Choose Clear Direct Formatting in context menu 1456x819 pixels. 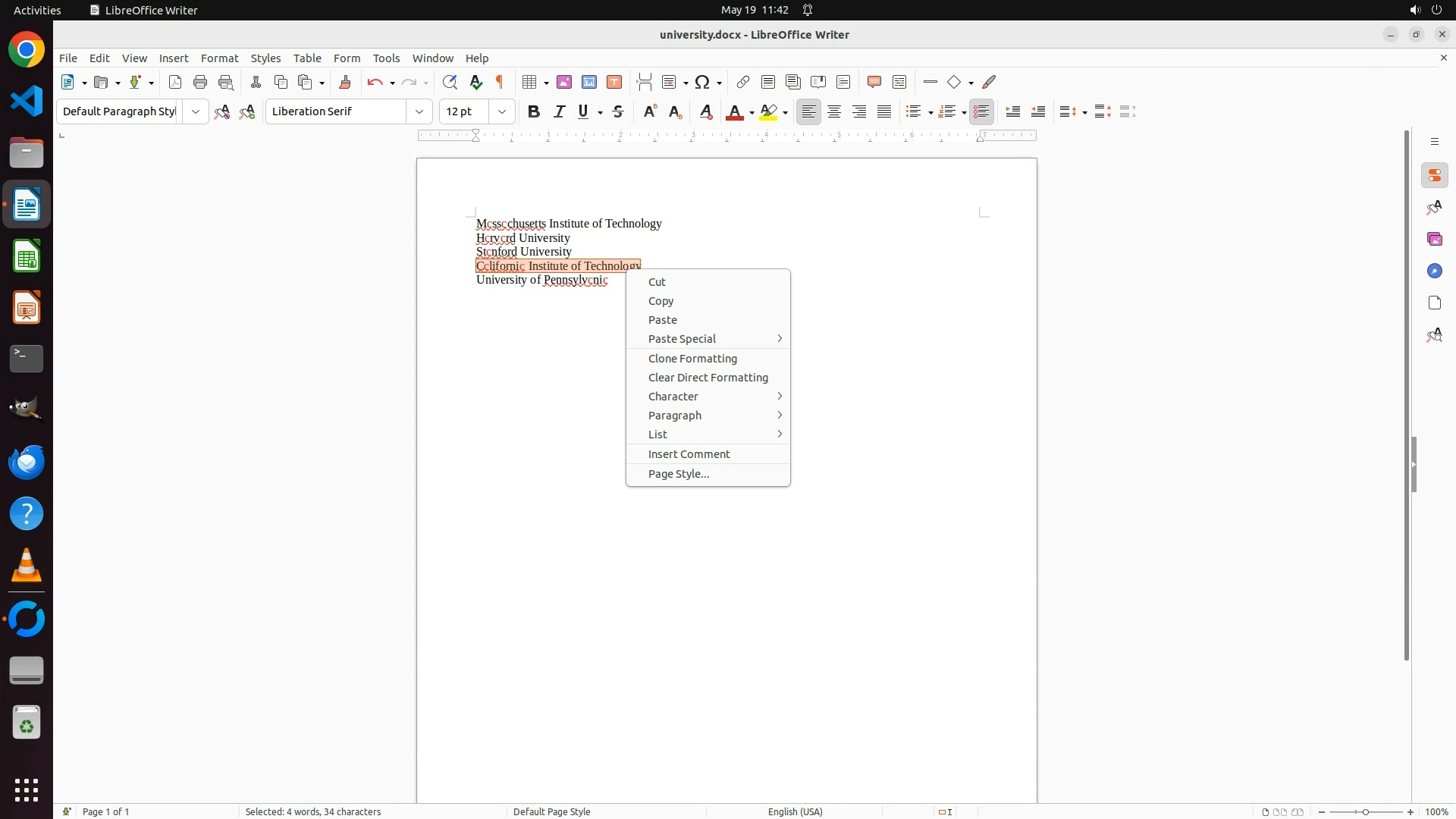click(708, 378)
